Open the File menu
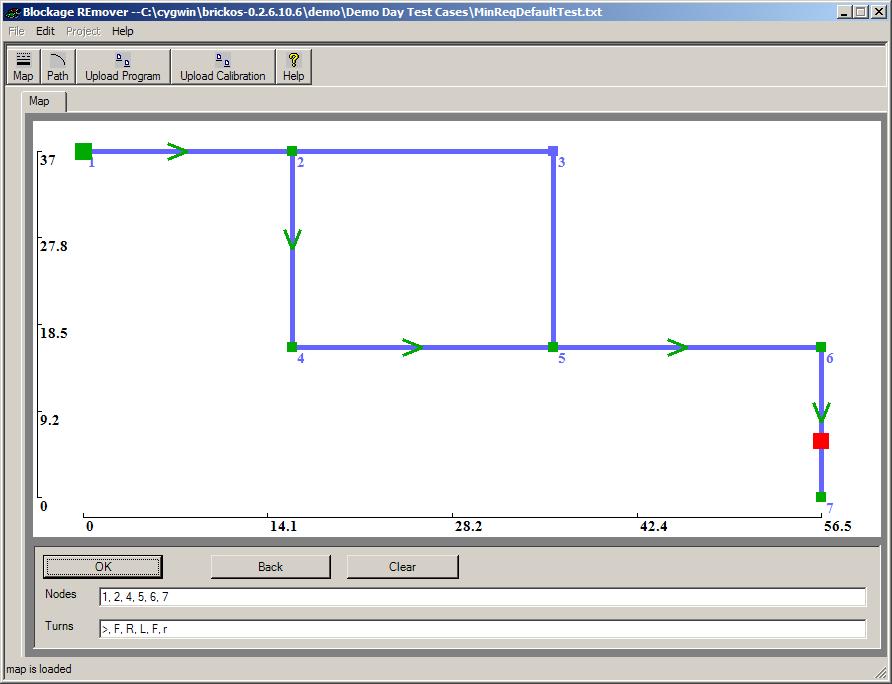The height and width of the screenshot is (684, 892). point(16,31)
